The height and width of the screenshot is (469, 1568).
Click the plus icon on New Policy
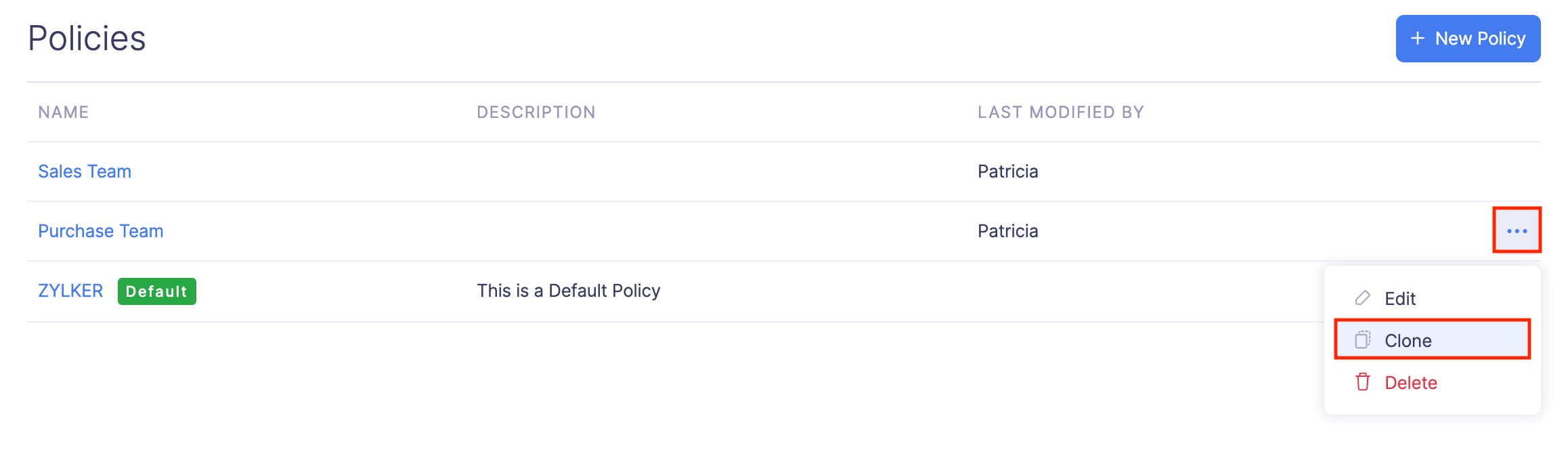click(x=1417, y=39)
